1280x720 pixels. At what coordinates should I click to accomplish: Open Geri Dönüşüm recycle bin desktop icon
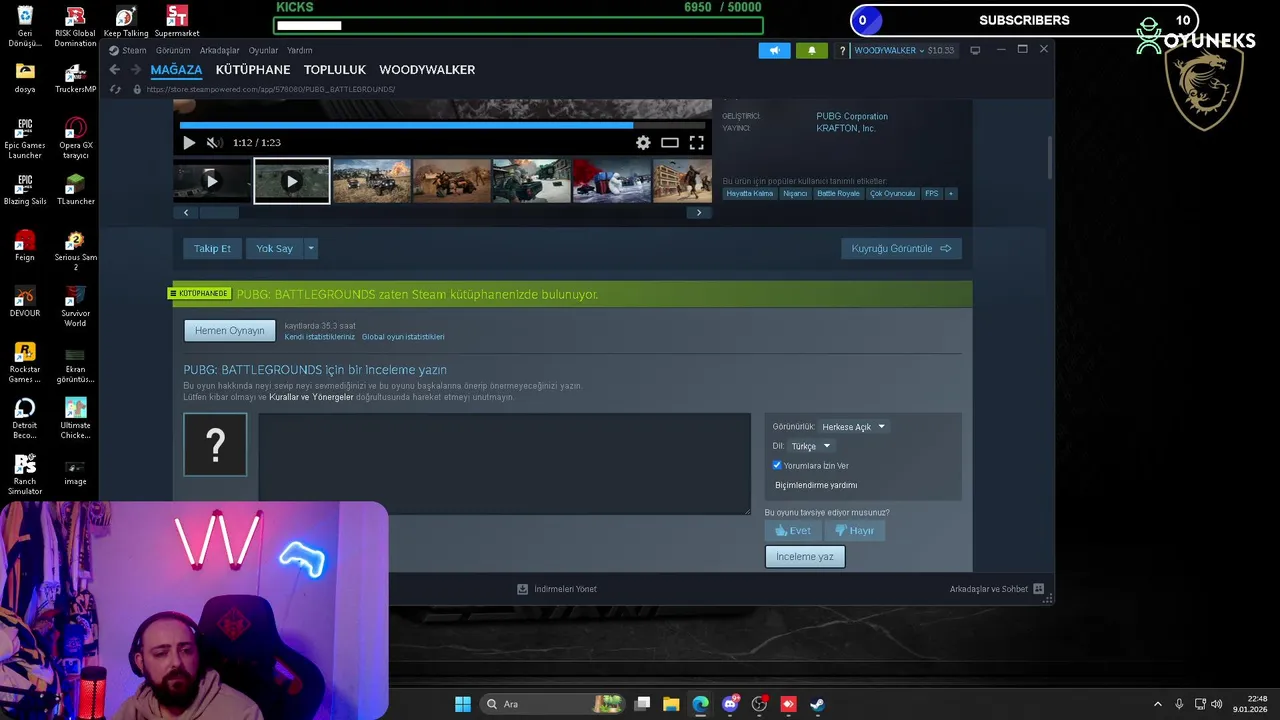pyautogui.click(x=25, y=26)
